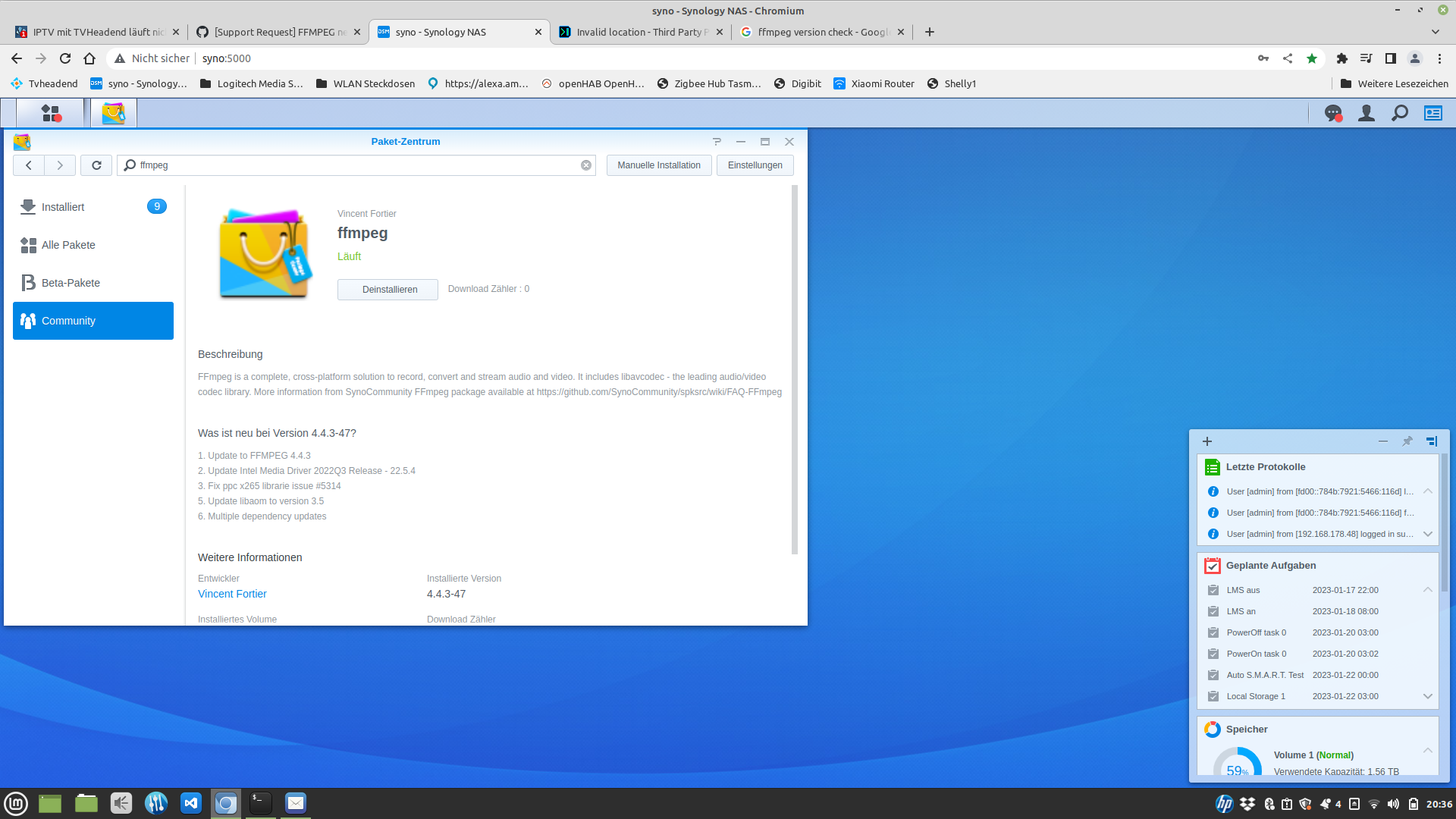
Task: Open DSM search magnifier icon
Action: [1400, 113]
